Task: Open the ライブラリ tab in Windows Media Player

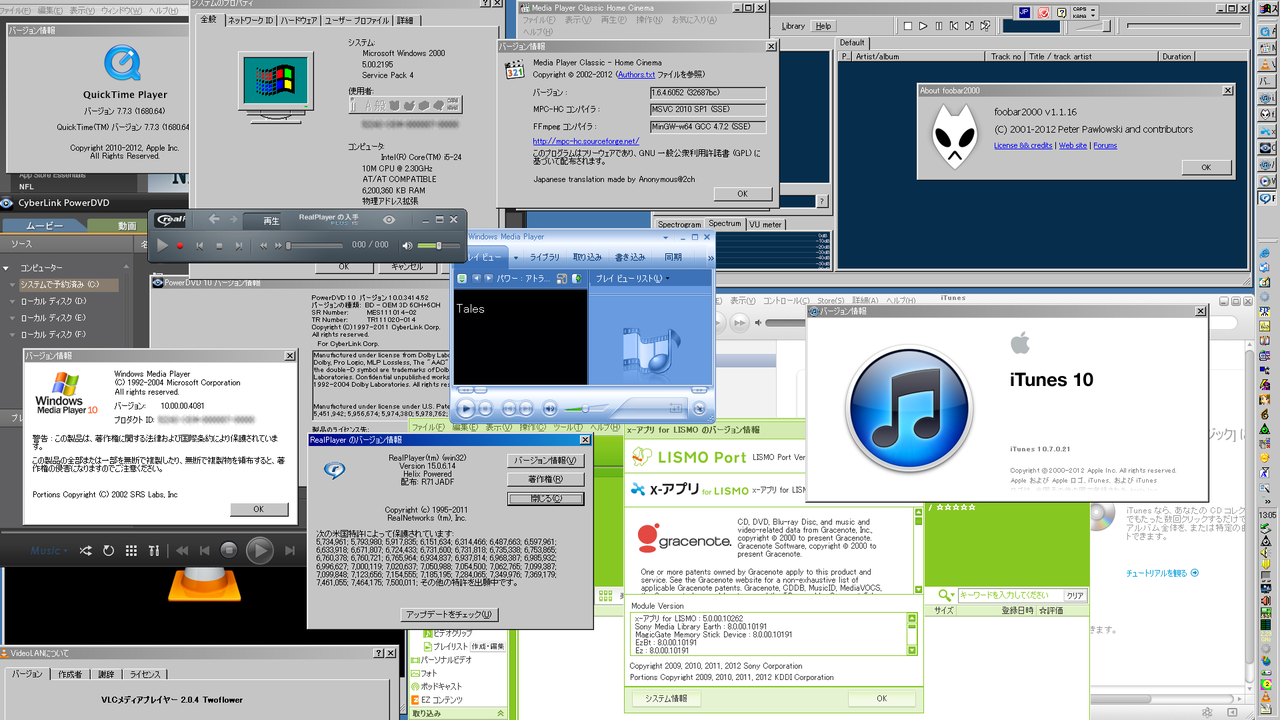Action: click(545, 258)
